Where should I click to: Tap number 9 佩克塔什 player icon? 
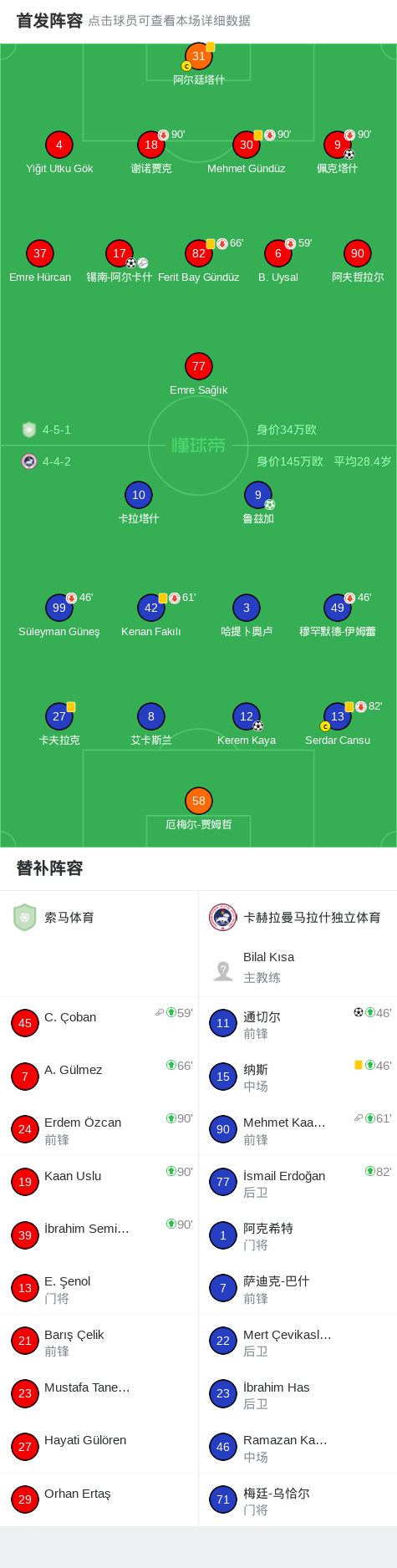coord(338,145)
